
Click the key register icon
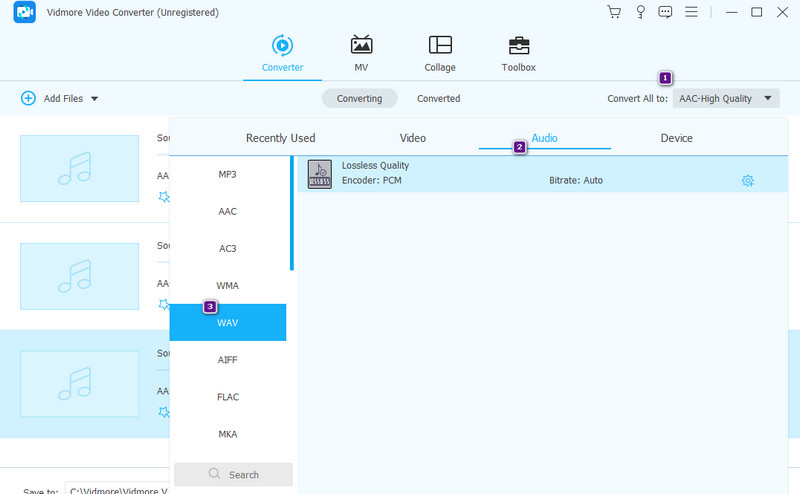640,12
